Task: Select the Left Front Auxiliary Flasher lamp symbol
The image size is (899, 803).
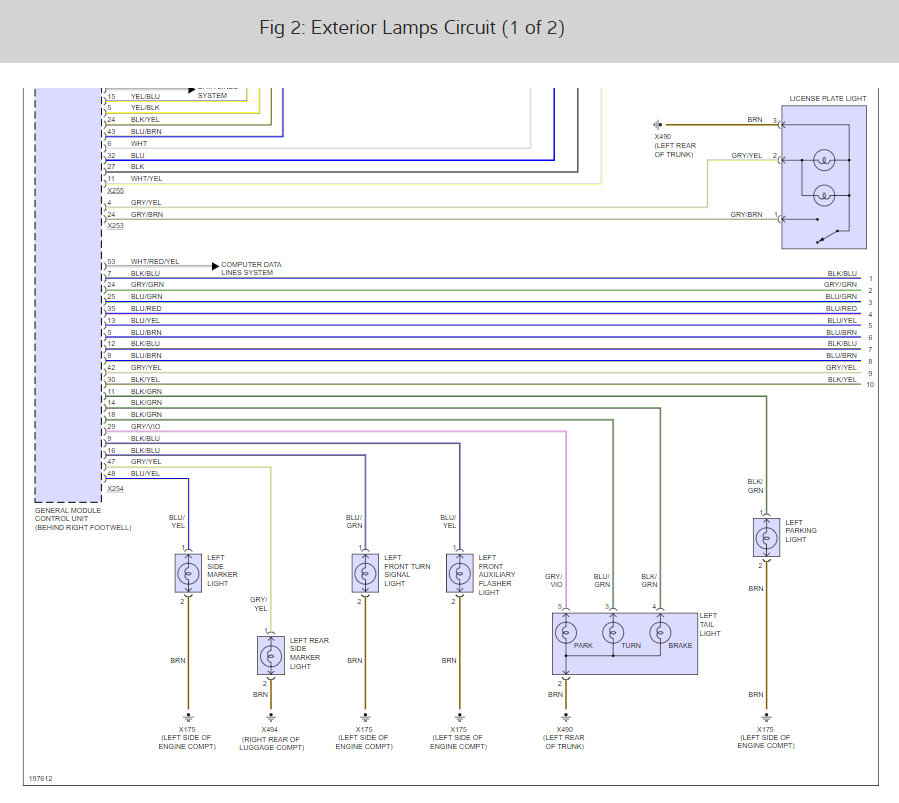Action: [x=459, y=573]
